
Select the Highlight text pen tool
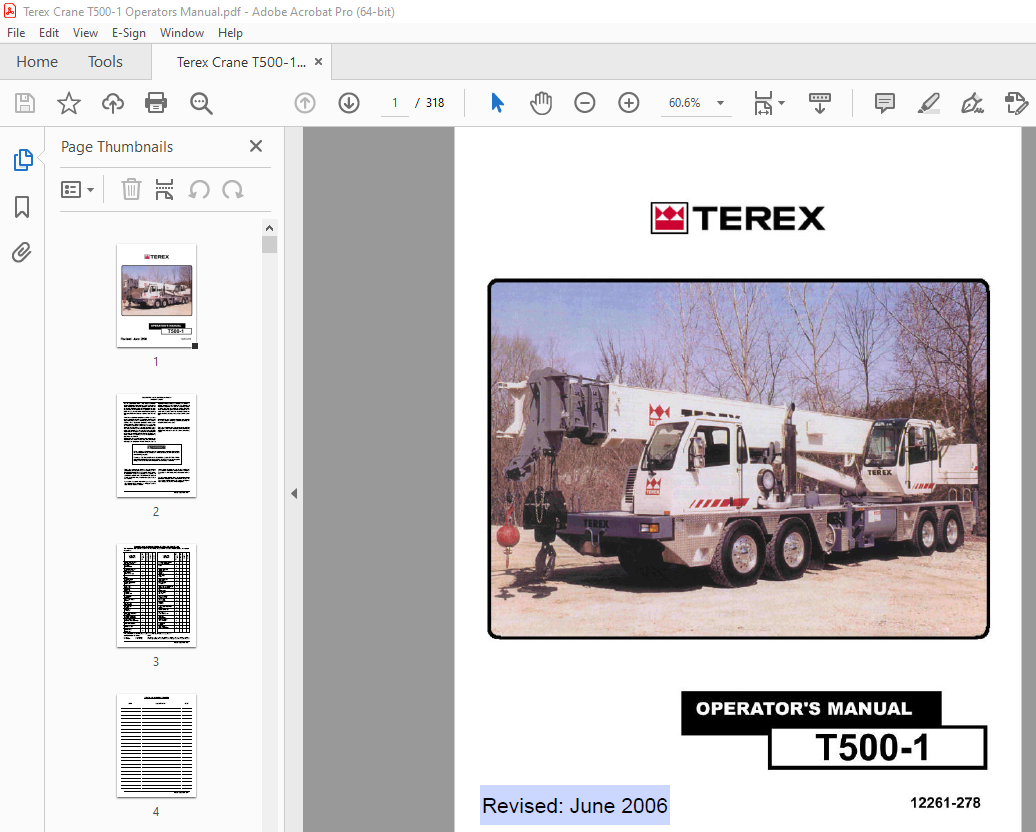point(928,103)
